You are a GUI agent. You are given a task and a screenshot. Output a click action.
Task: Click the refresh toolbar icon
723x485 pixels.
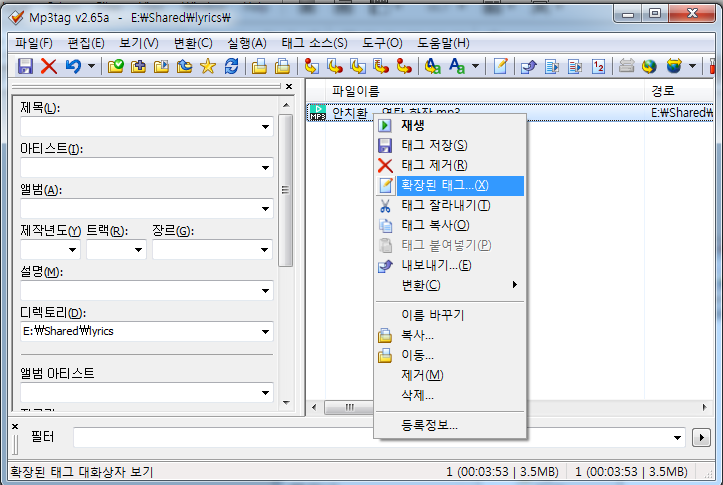point(232,66)
